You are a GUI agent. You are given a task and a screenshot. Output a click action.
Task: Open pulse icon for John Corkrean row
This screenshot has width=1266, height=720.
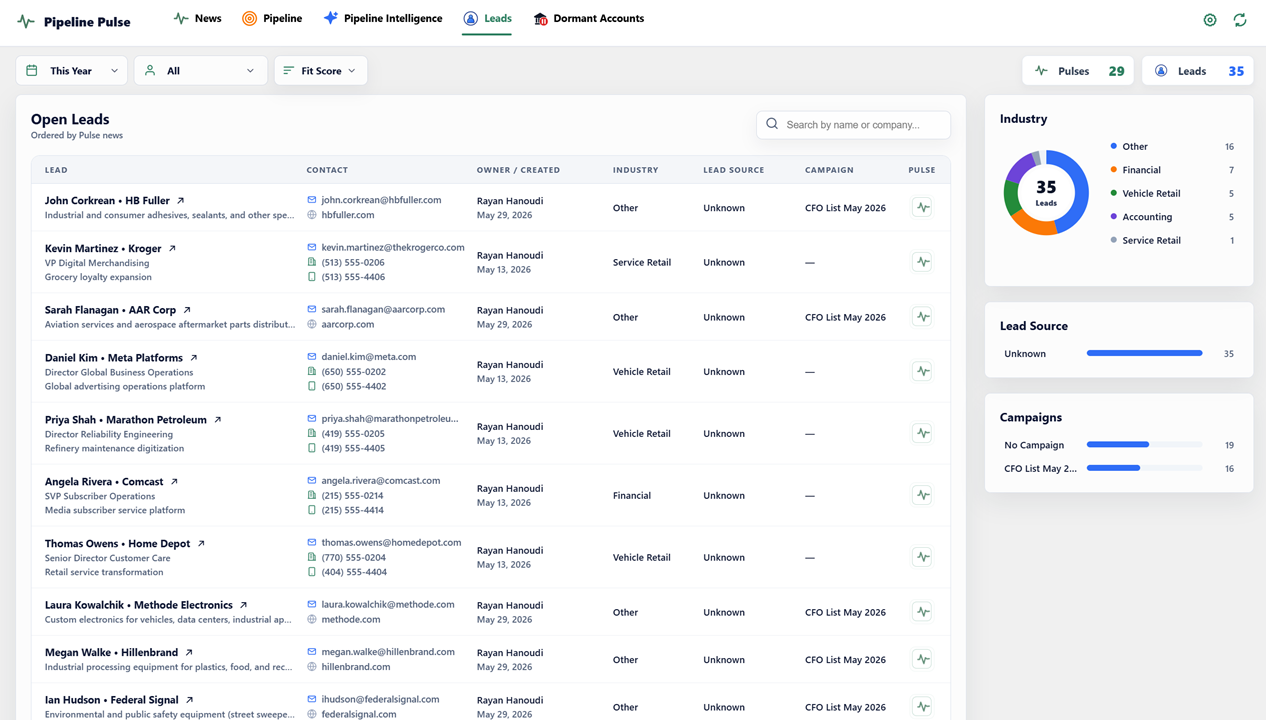point(922,208)
